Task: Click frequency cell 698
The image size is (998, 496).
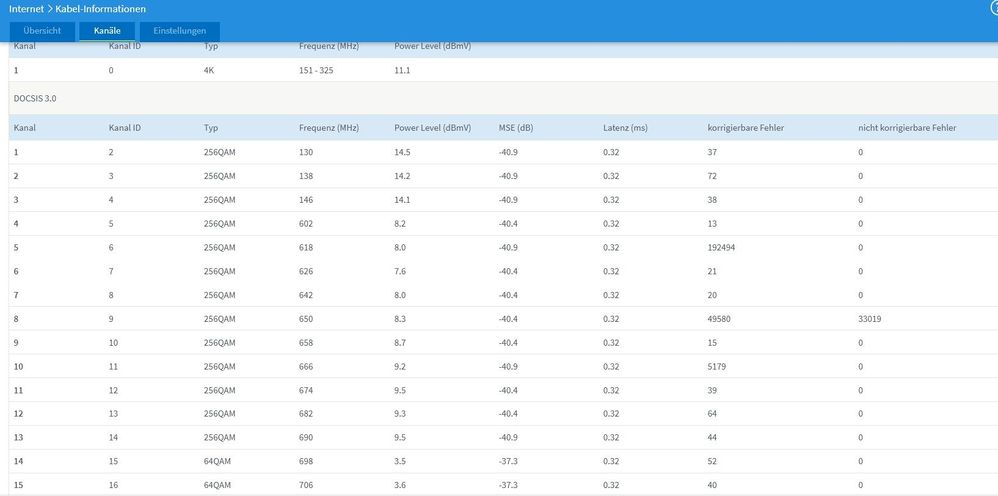Action: [306, 461]
